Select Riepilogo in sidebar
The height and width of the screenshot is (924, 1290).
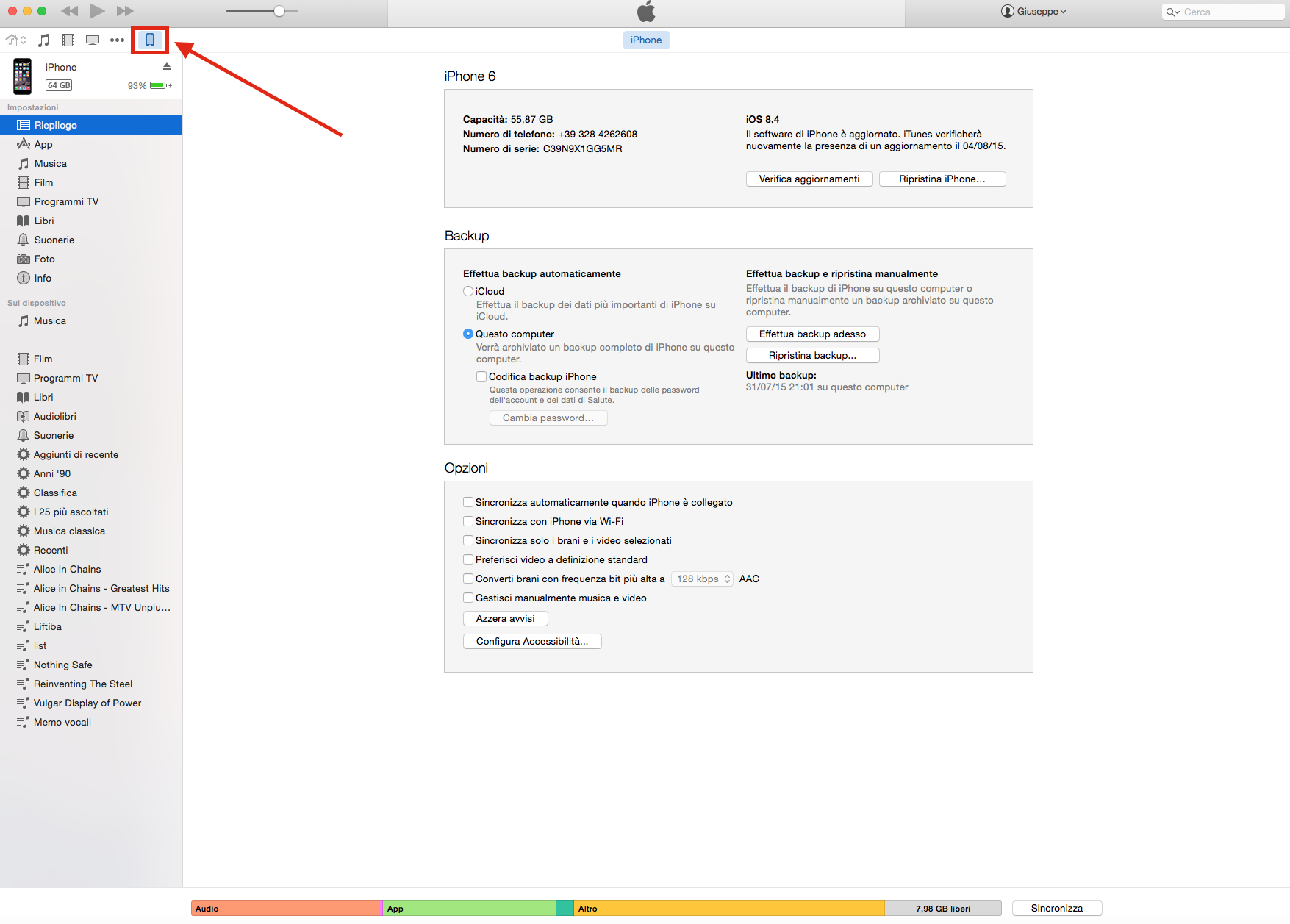(91, 125)
